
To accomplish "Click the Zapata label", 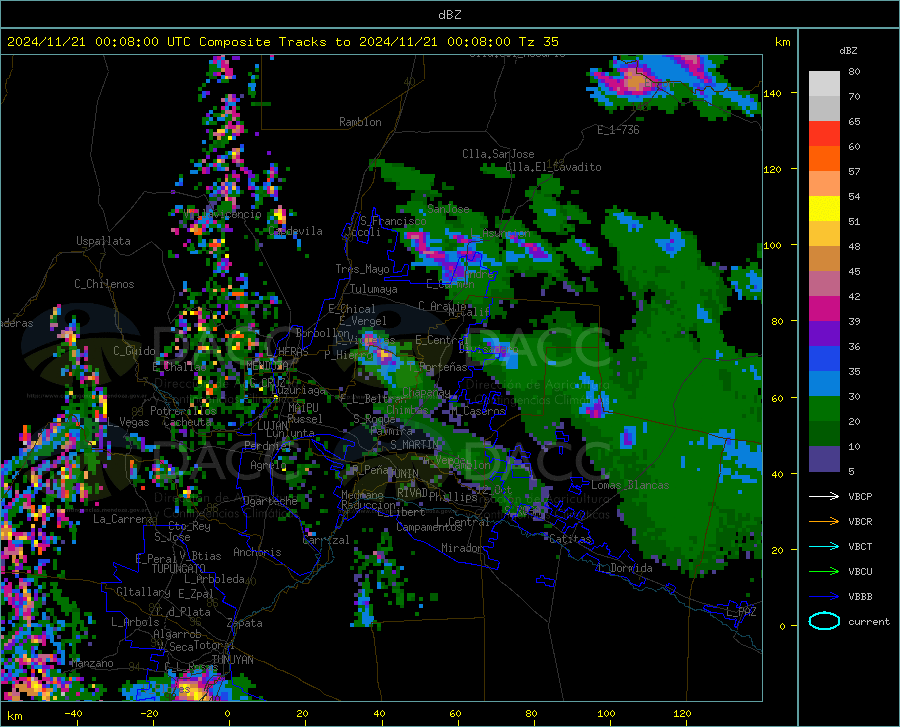I will pos(245,623).
